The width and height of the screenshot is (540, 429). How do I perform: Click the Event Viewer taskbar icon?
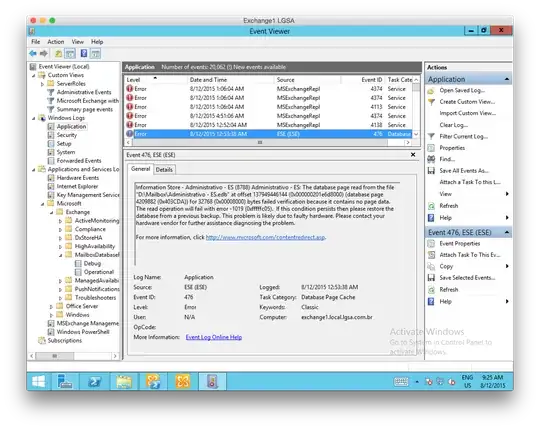[212, 381]
